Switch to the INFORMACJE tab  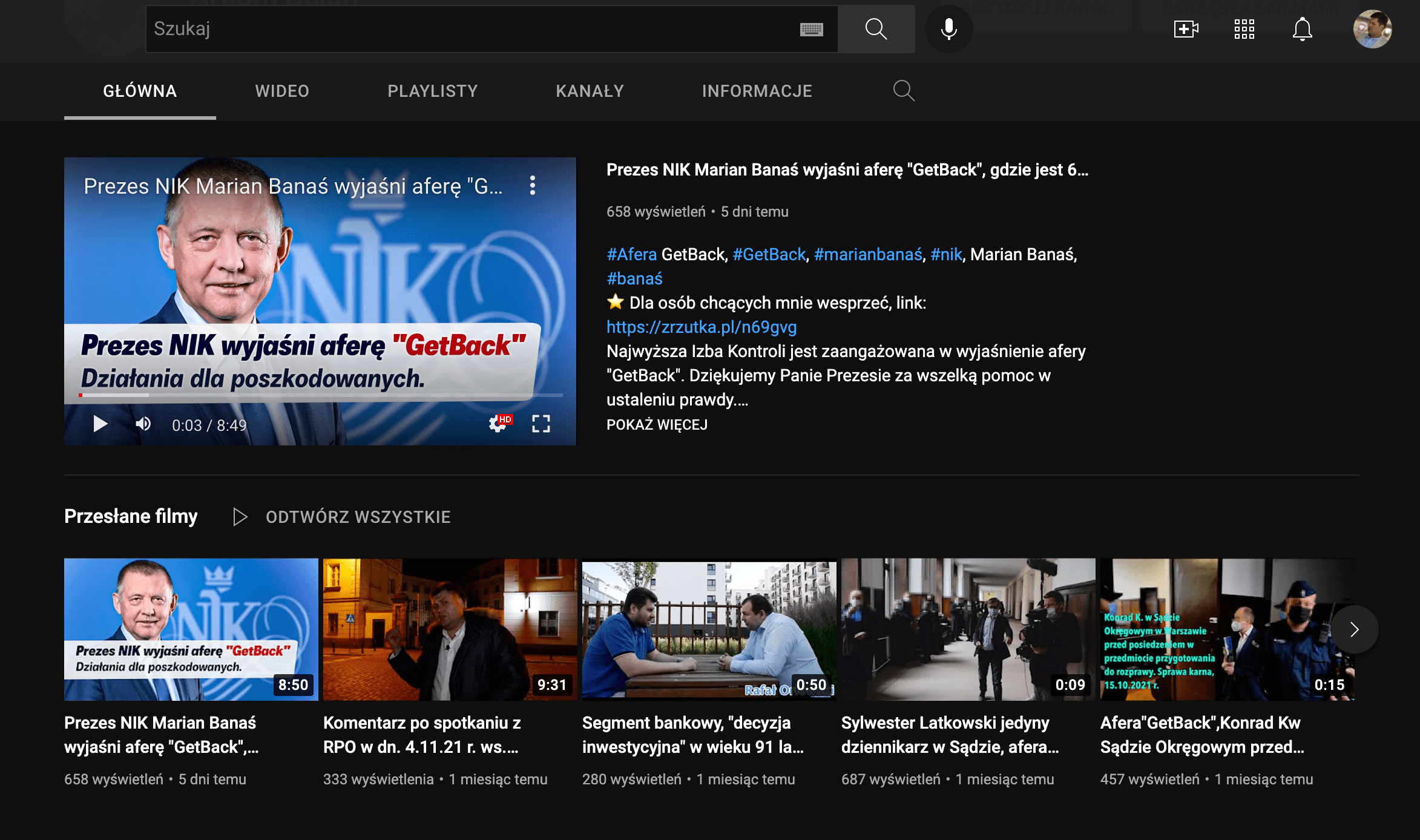(757, 91)
